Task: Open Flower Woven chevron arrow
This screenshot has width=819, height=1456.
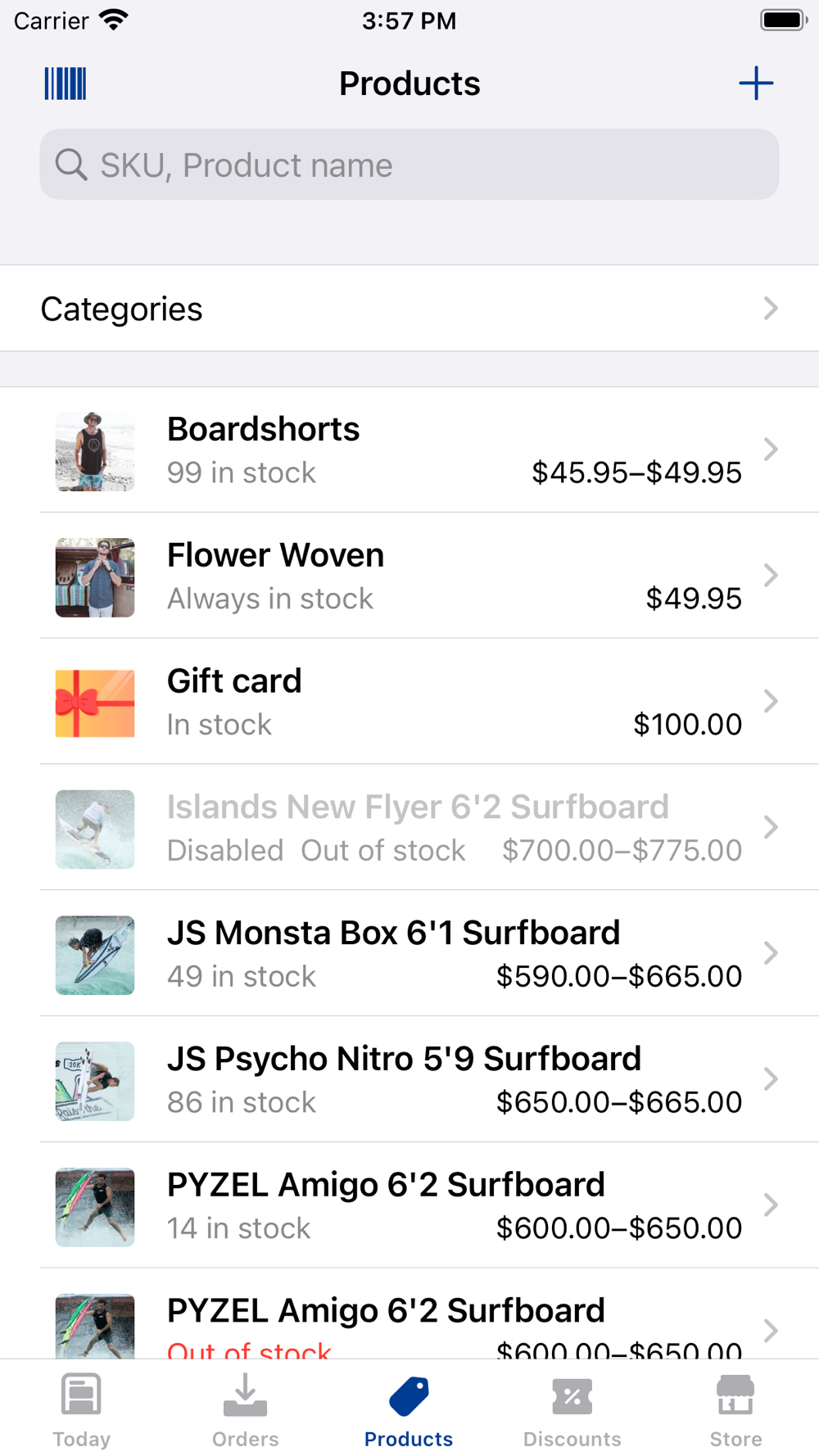Action: click(770, 575)
